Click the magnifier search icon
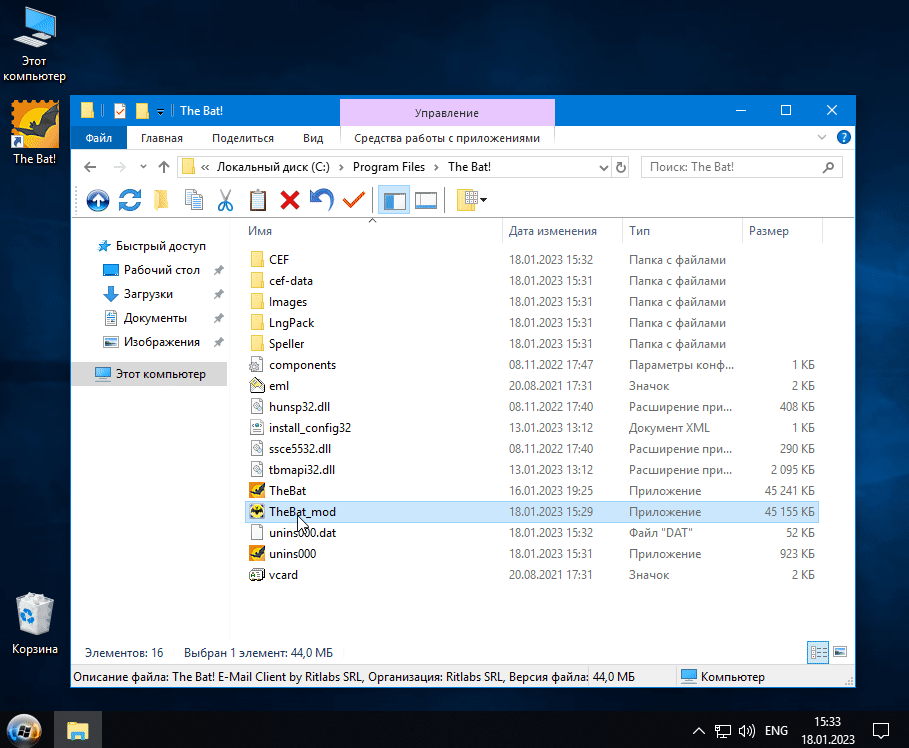Image resolution: width=909 pixels, height=748 pixels. click(828, 167)
